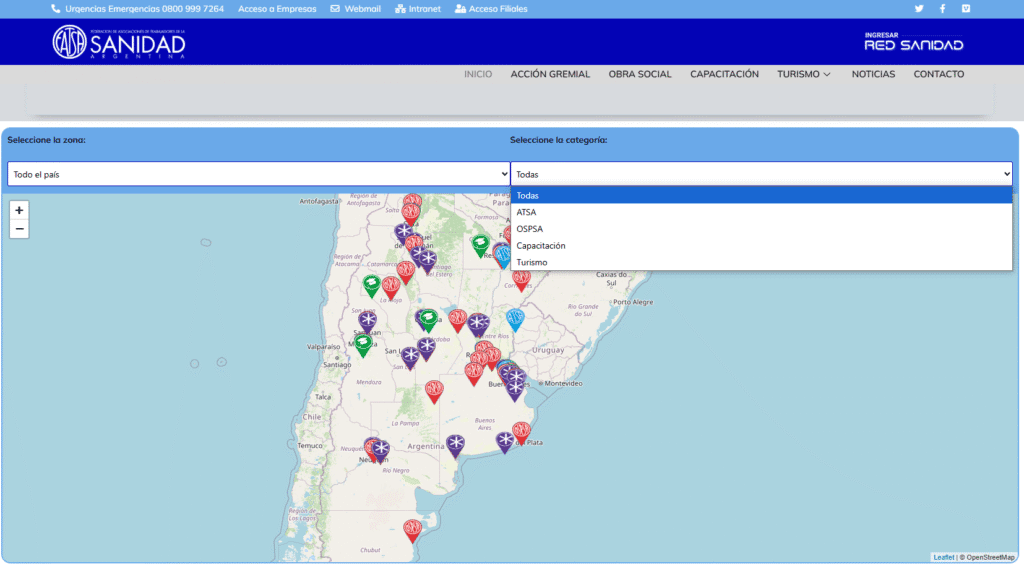Select the green marker at Córdoba
Image resolution: width=1024 pixels, height=564 pixels.
(429, 321)
